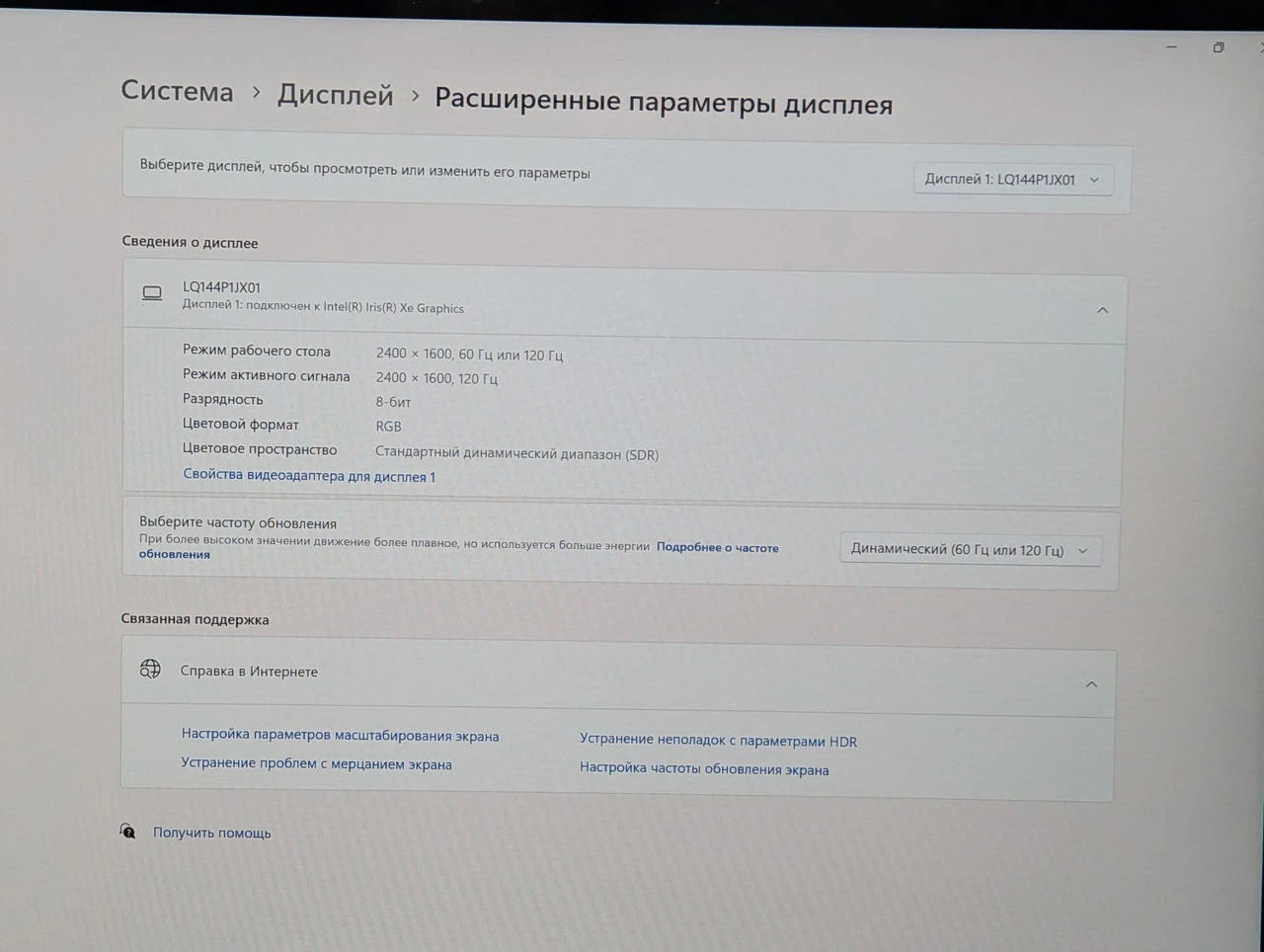Screen dimensions: 1264x952
Task: Open Свойства видеоадаптера для дисплея 1
Action: [309, 475]
